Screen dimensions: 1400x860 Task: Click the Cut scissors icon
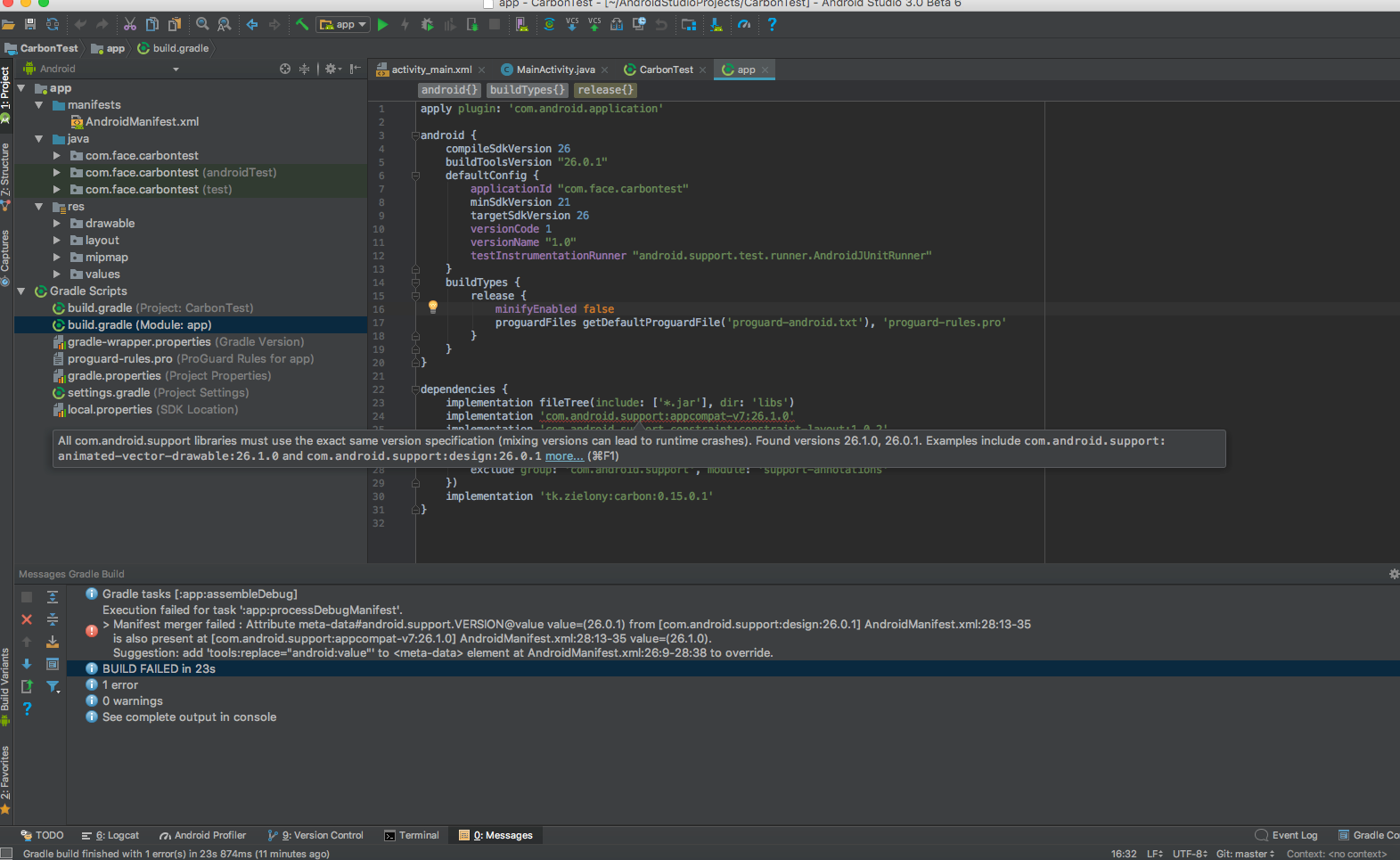[130, 24]
